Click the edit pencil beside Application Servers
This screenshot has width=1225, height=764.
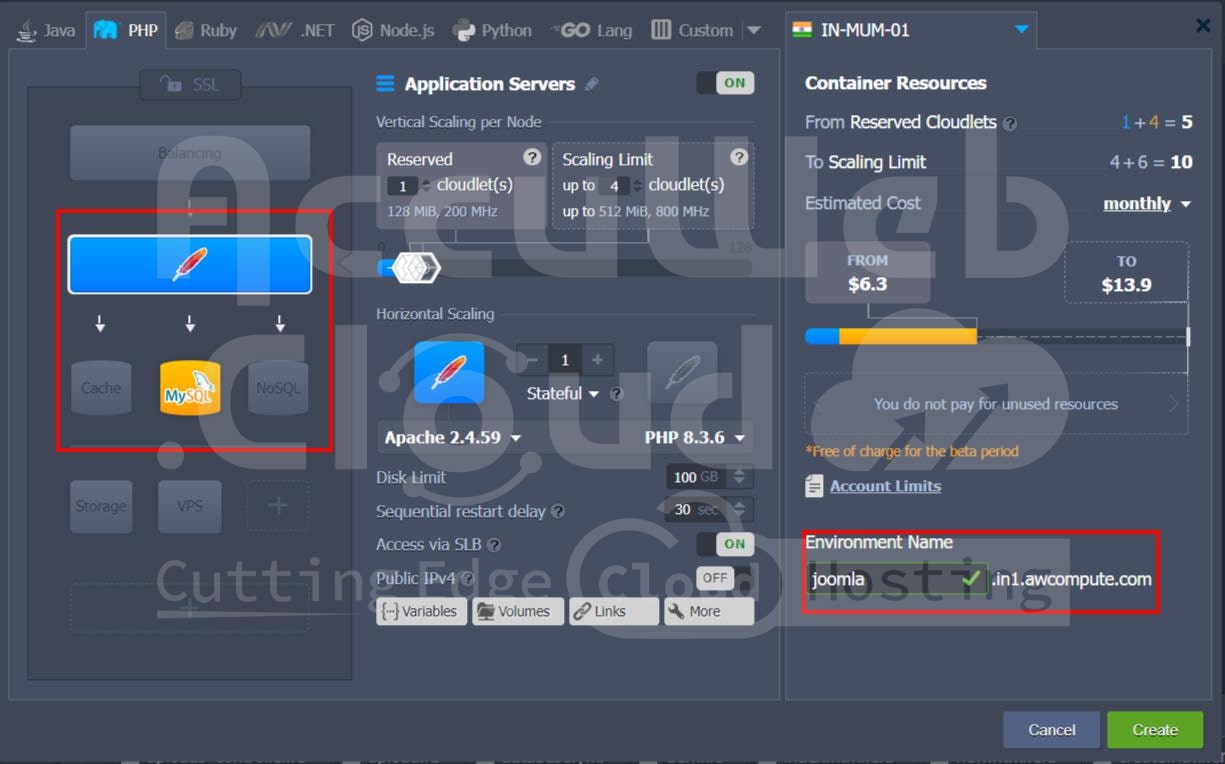point(592,85)
